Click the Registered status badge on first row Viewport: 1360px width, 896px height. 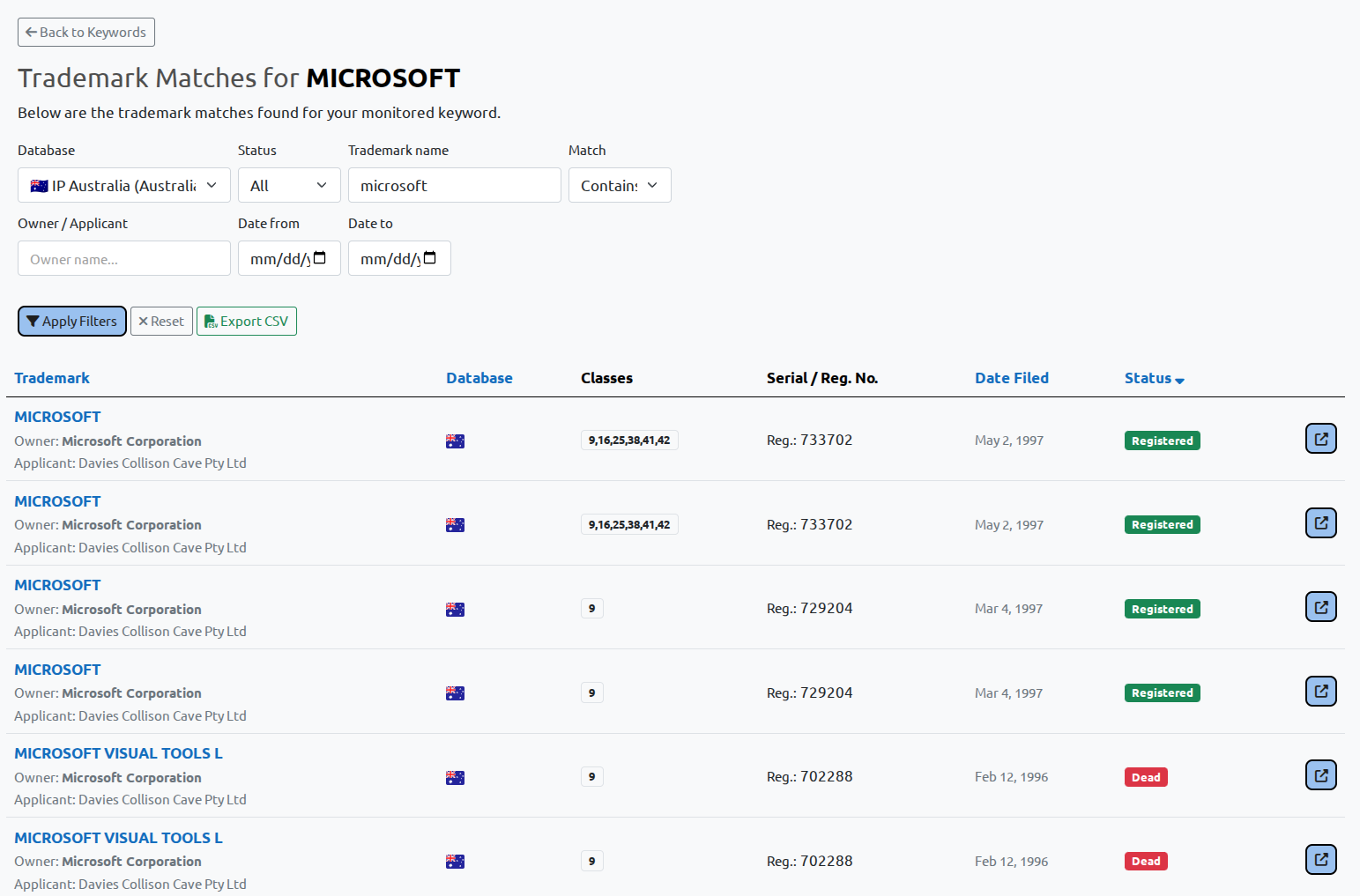click(x=1162, y=440)
